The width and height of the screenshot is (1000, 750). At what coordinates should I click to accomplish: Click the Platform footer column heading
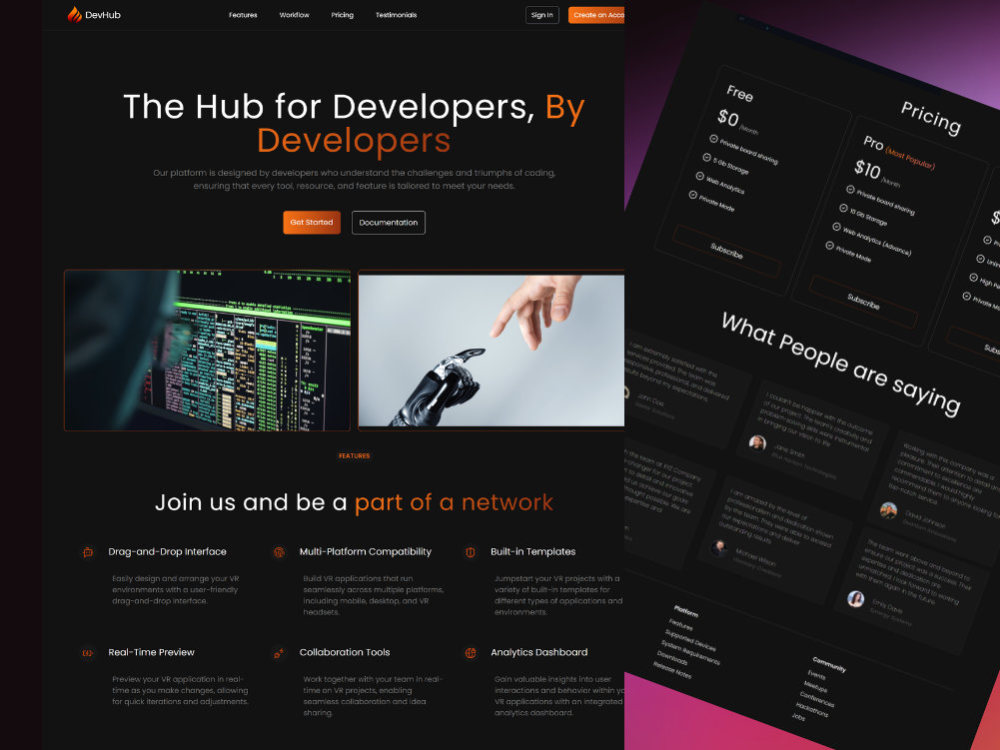click(686, 612)
